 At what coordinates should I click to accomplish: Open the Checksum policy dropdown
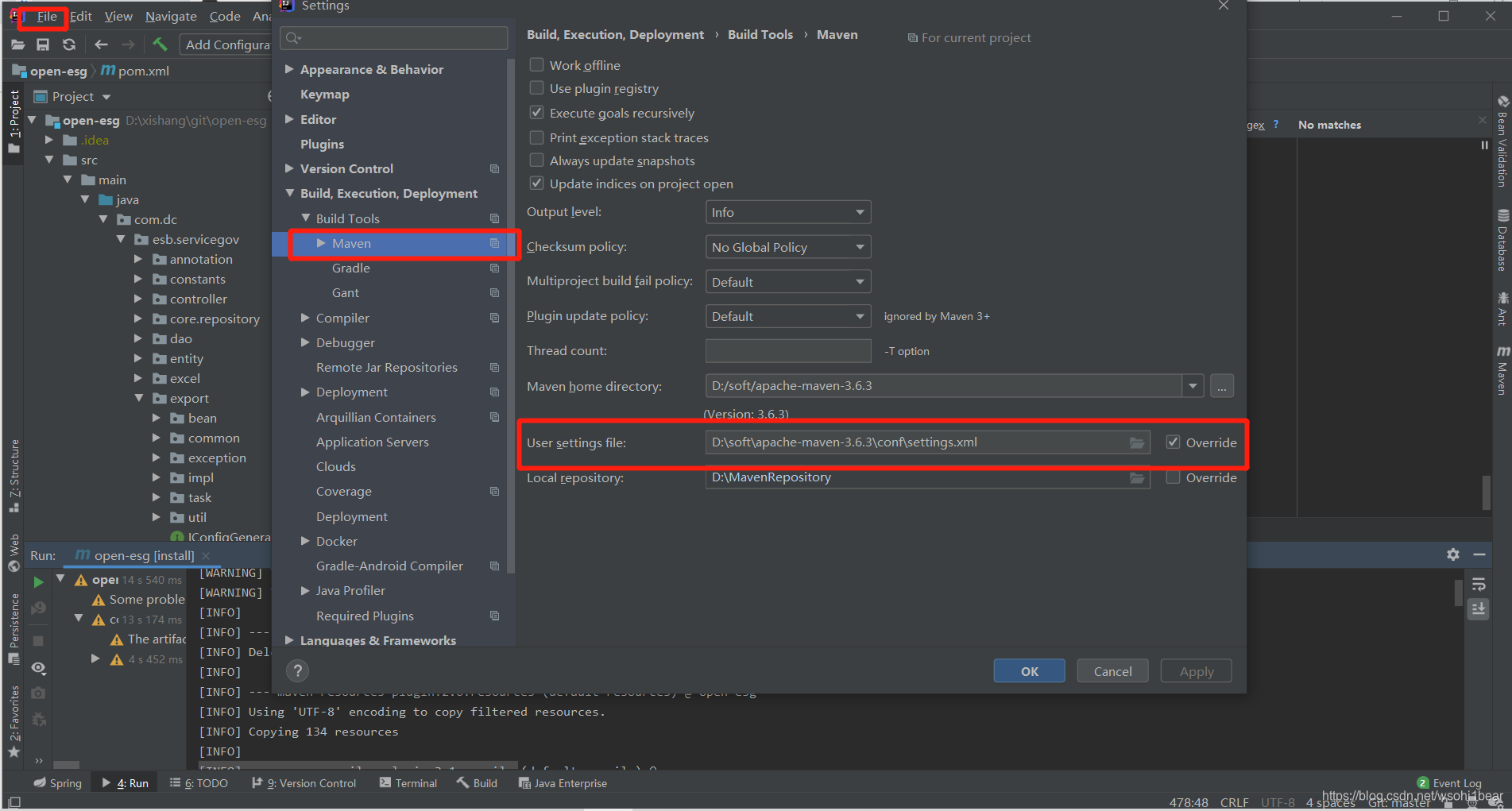788,247
